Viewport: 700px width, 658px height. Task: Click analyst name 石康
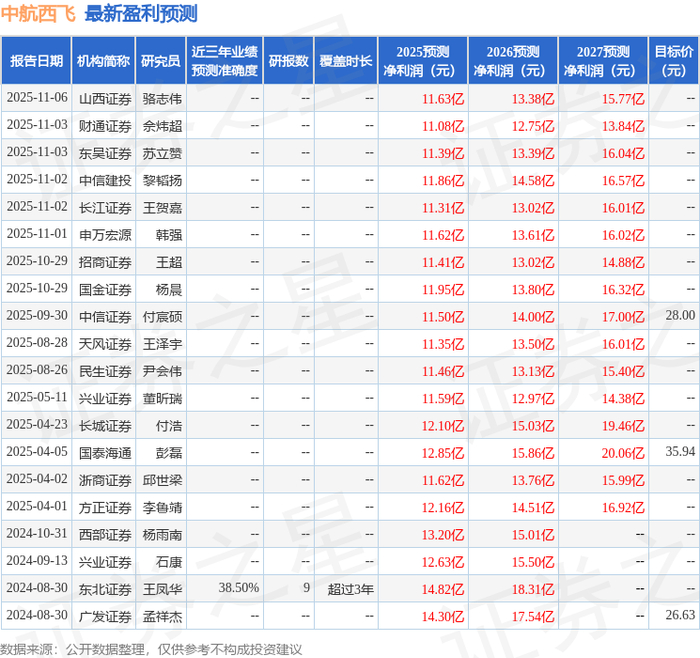pyautogui.click(x=169, y=562)
